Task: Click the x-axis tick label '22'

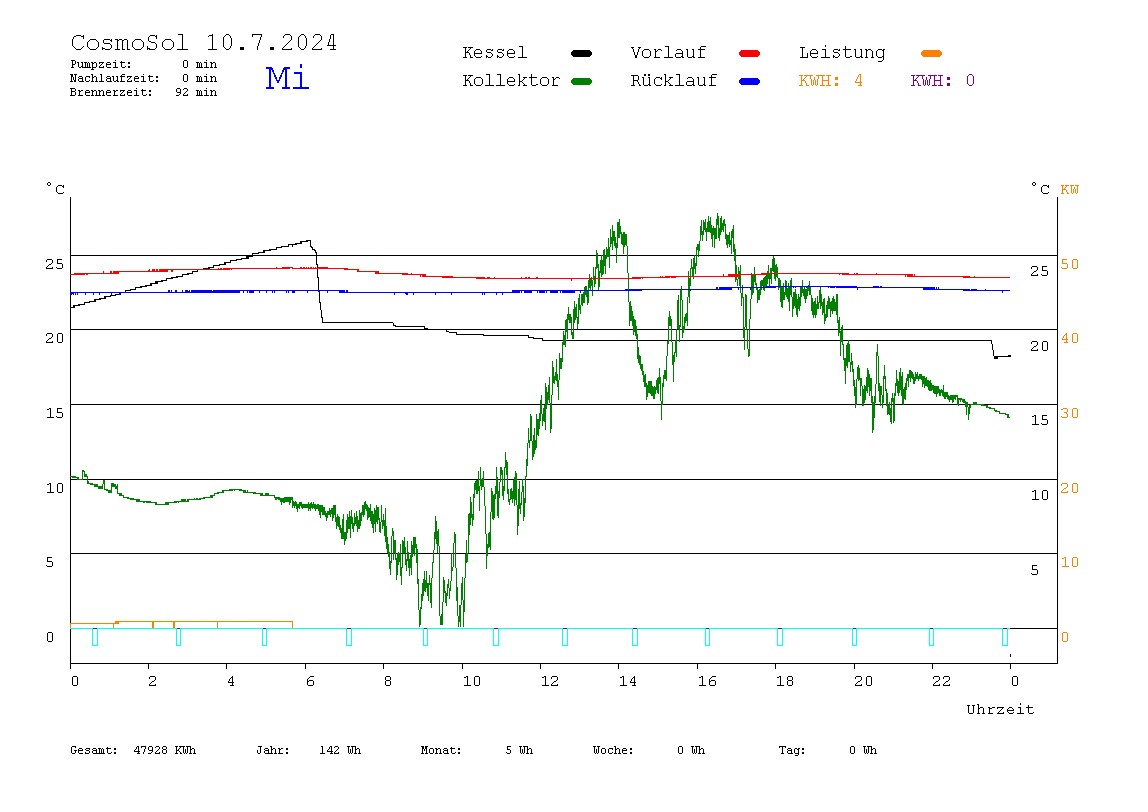Action: click(x=942, y=681)
